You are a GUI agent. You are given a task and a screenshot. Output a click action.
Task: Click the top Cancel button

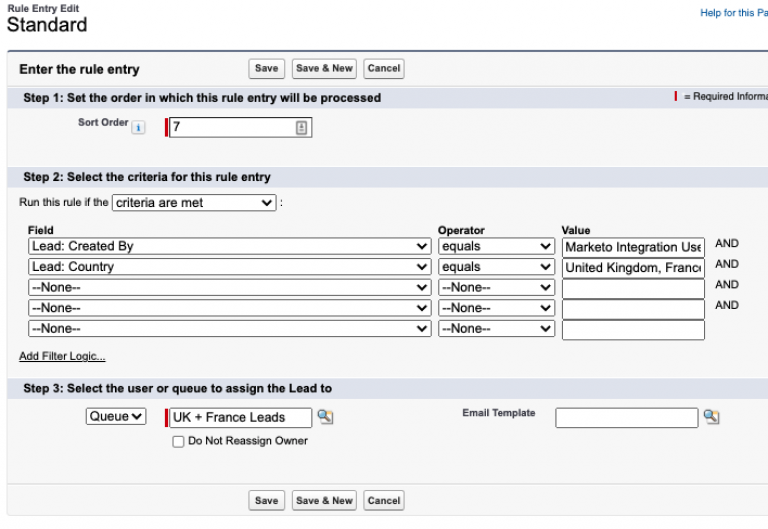pos(384,69)
